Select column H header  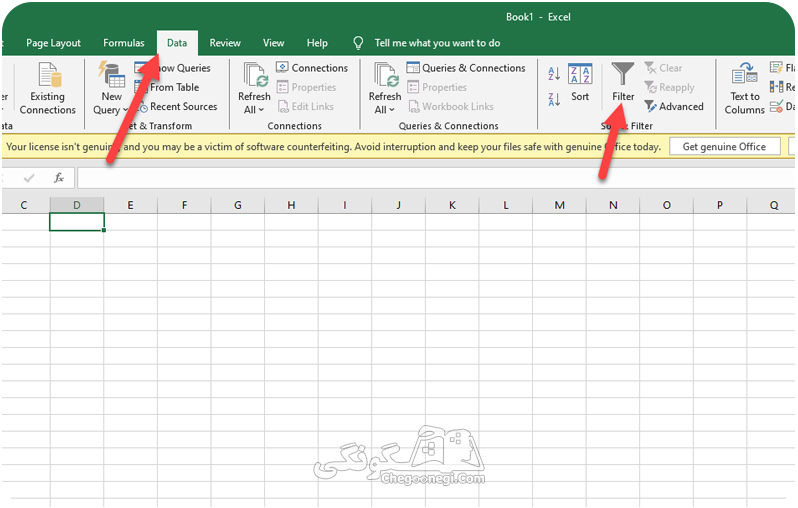[291, 205]
